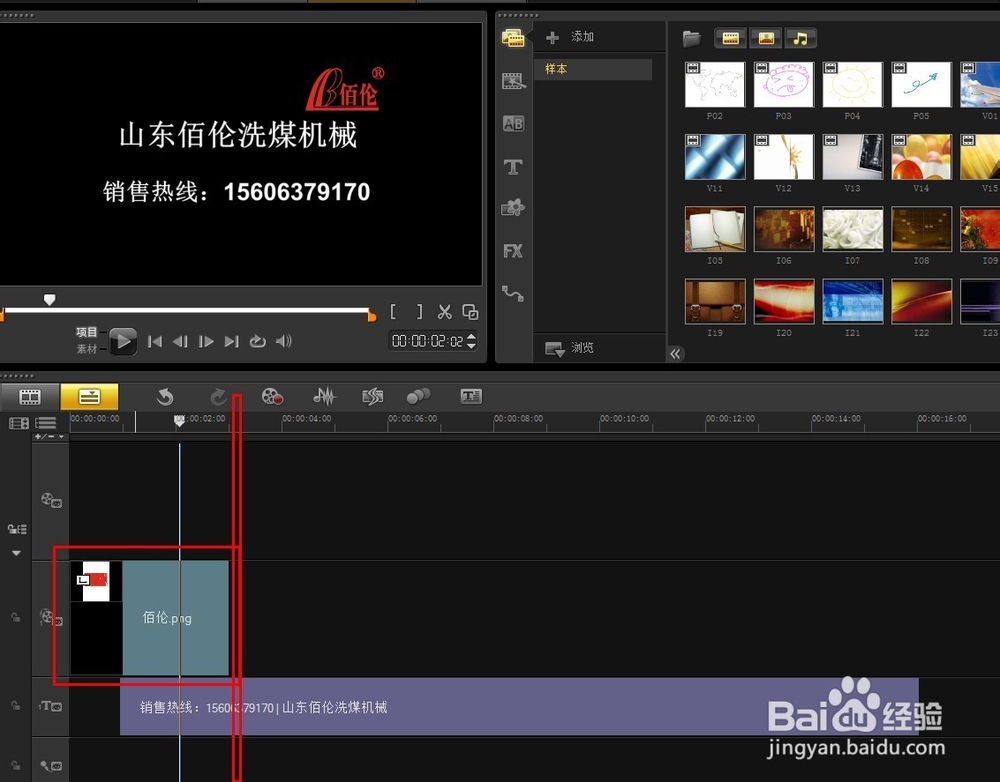
Task: Toggle show videos filter in library
Action: pyautogui.click(x=731, y=38)
